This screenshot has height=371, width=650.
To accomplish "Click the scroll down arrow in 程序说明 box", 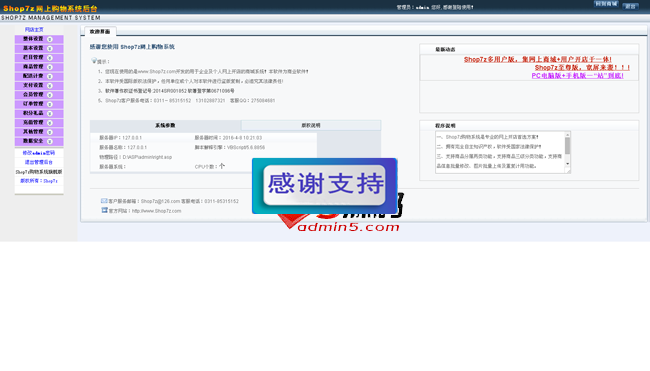I will click(568, 164).
